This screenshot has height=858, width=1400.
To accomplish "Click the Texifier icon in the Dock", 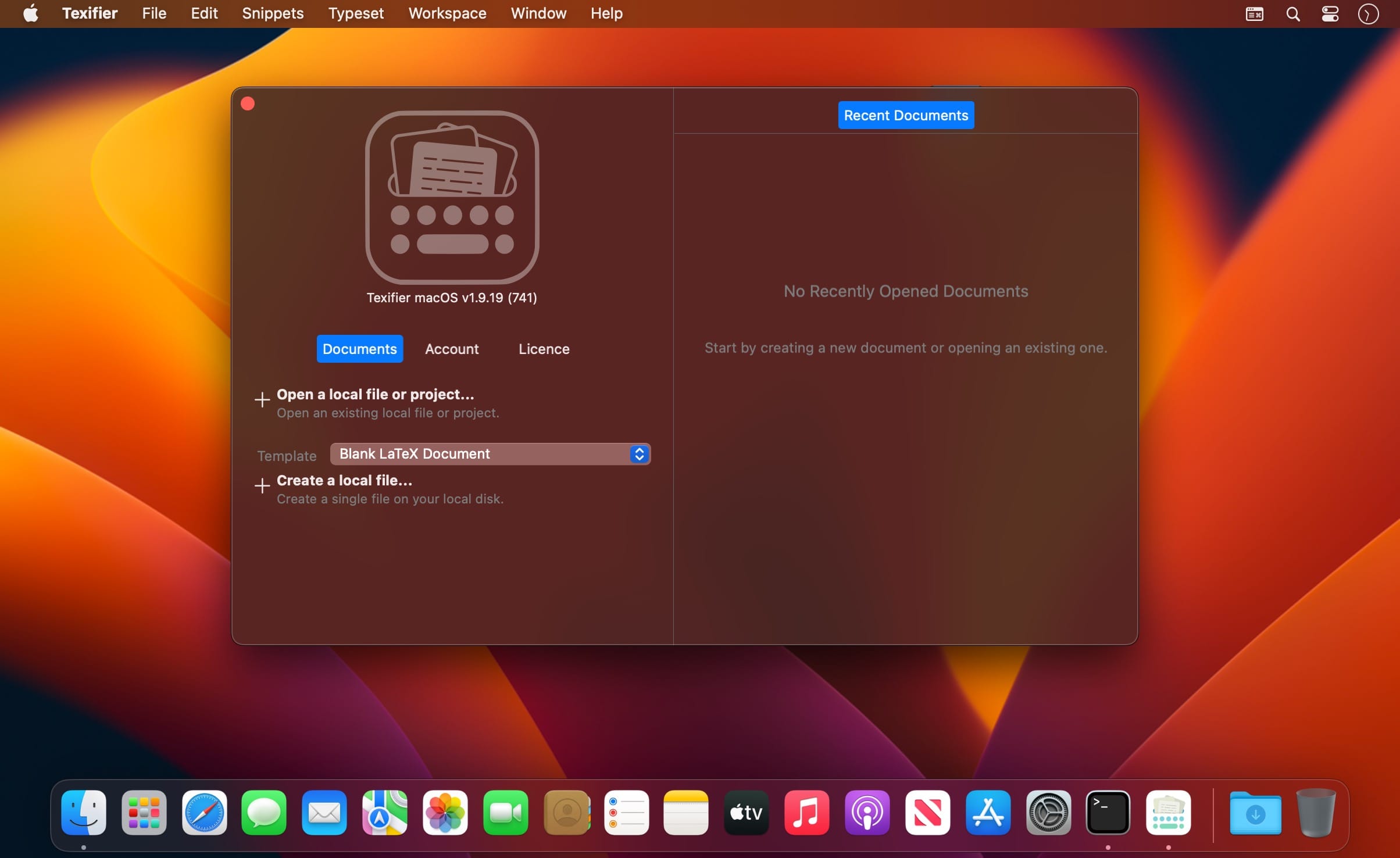I will 1169,813.
